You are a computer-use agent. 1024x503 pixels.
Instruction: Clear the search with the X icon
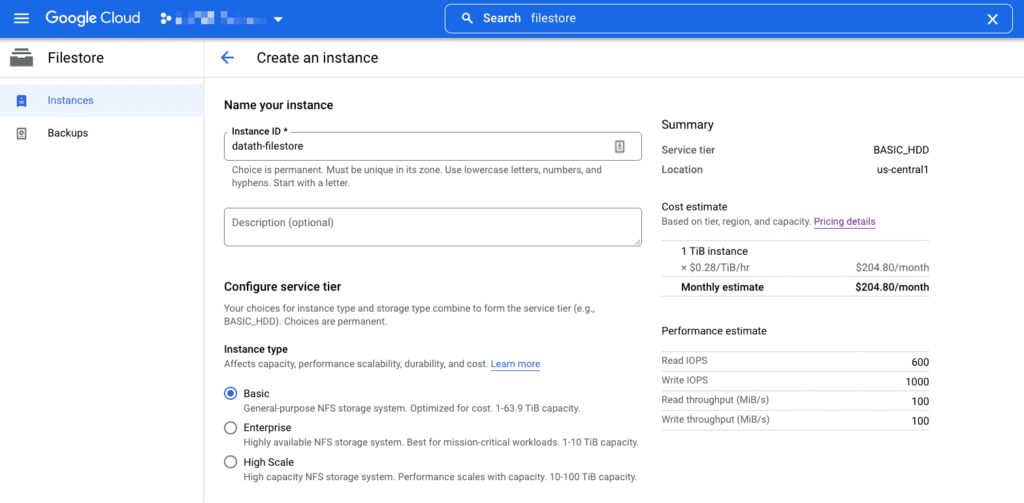(992, 19)
